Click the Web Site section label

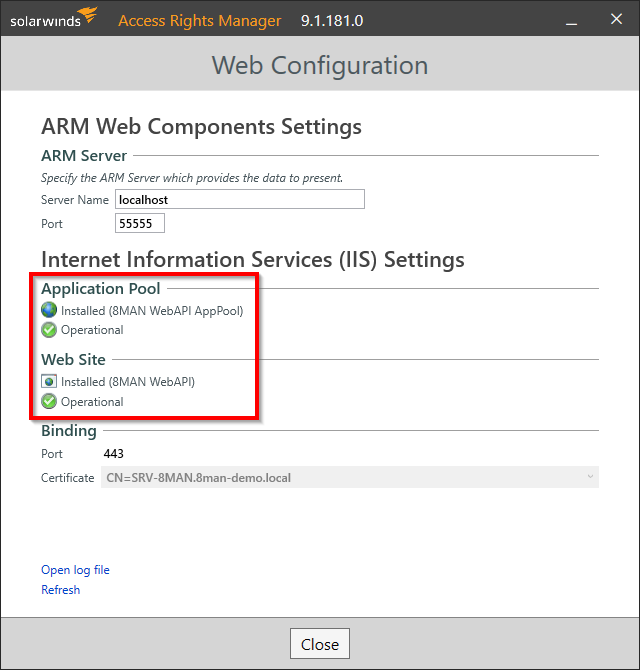(x=73, y=360)
